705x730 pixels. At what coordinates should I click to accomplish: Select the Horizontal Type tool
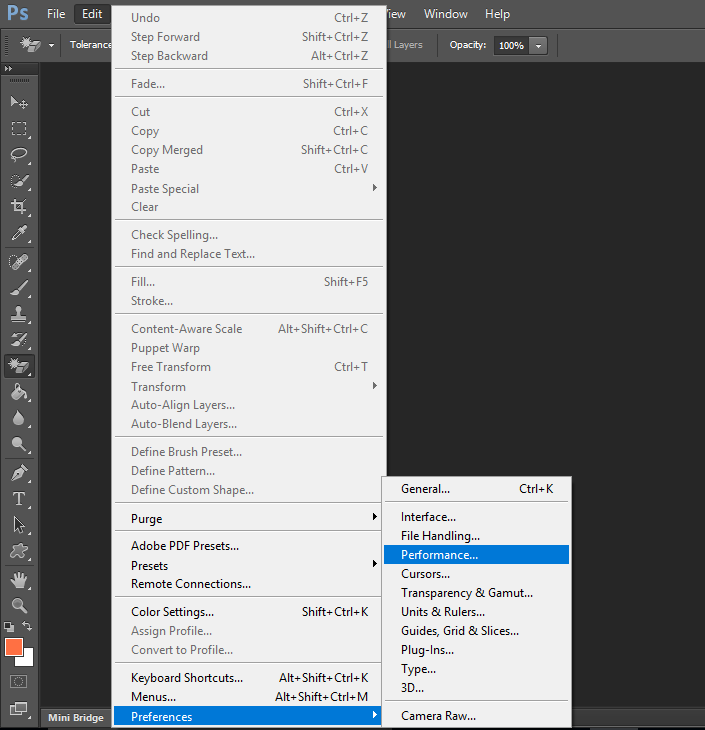click(x=19, y=499)
